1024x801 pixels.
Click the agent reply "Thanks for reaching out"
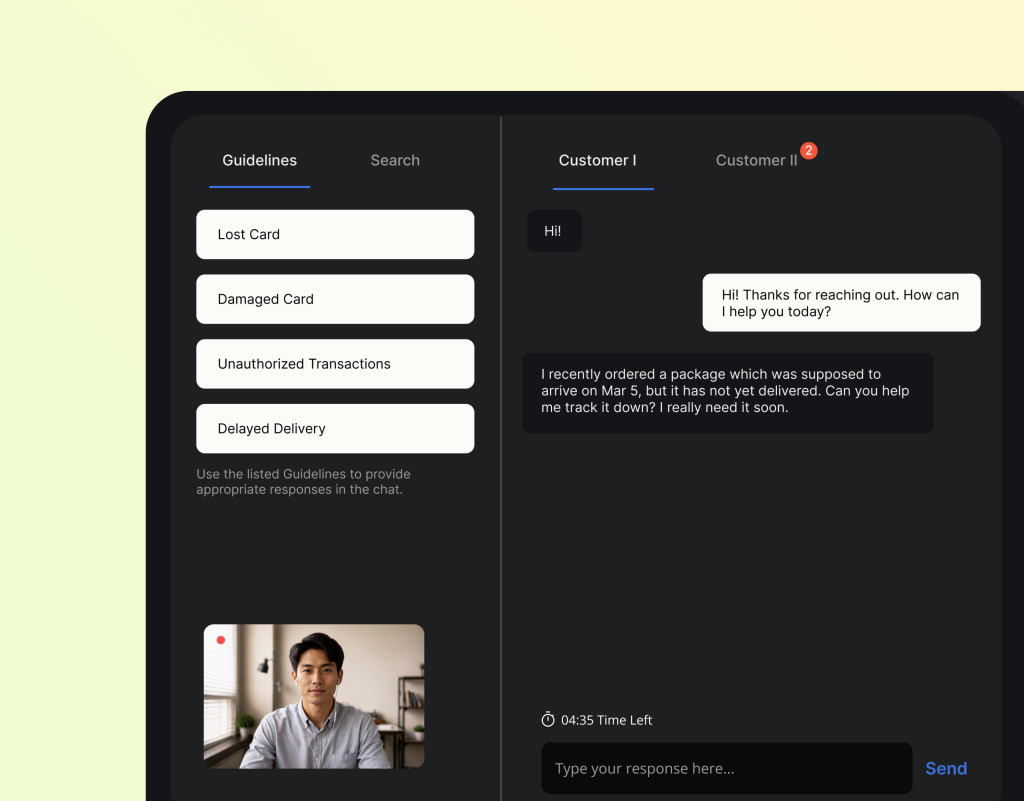(841, 303)
